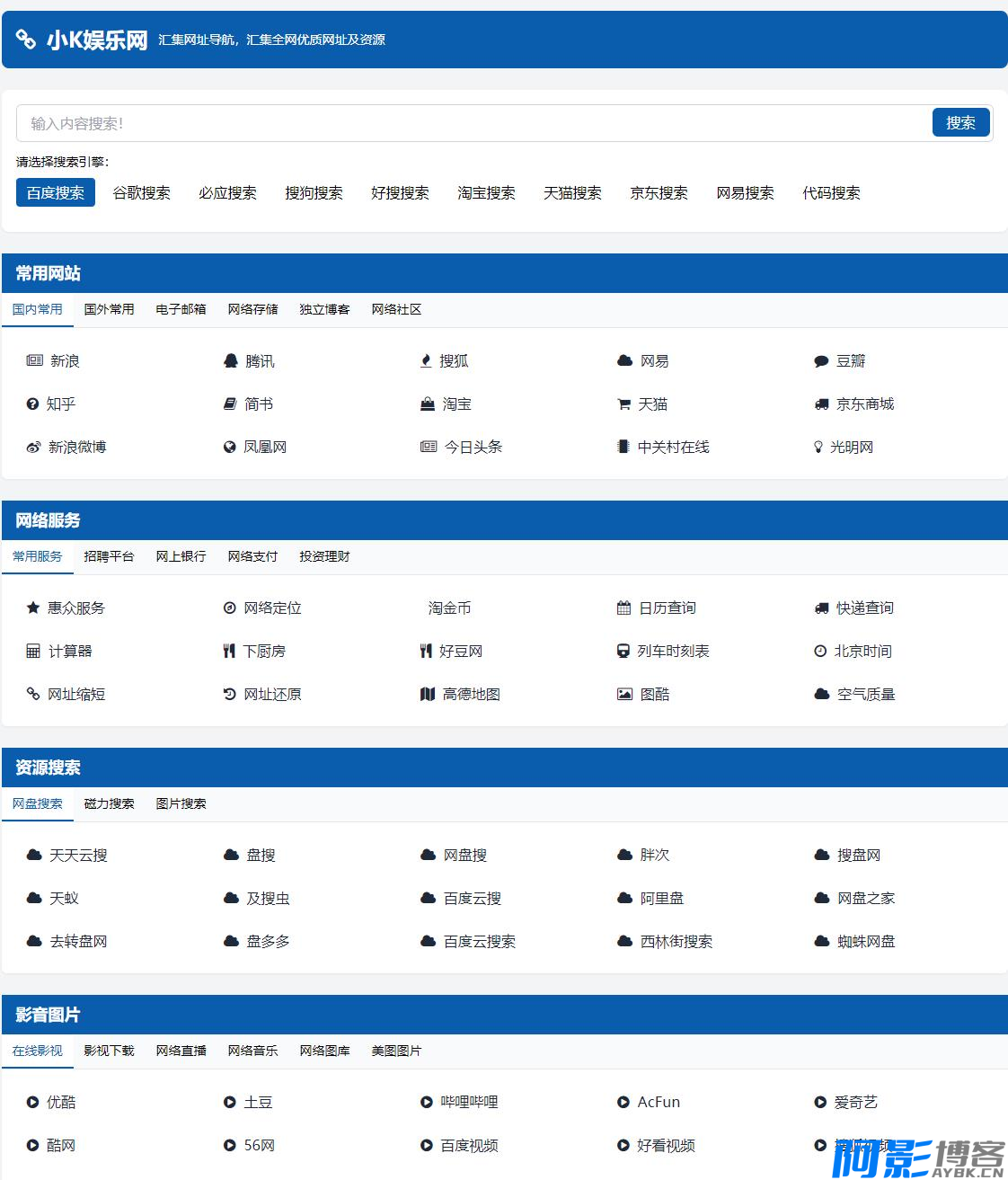This screenshot has height=1180, width=1008.
Task: Click the play icon beside 优酷
Action: pos(33,1103)
